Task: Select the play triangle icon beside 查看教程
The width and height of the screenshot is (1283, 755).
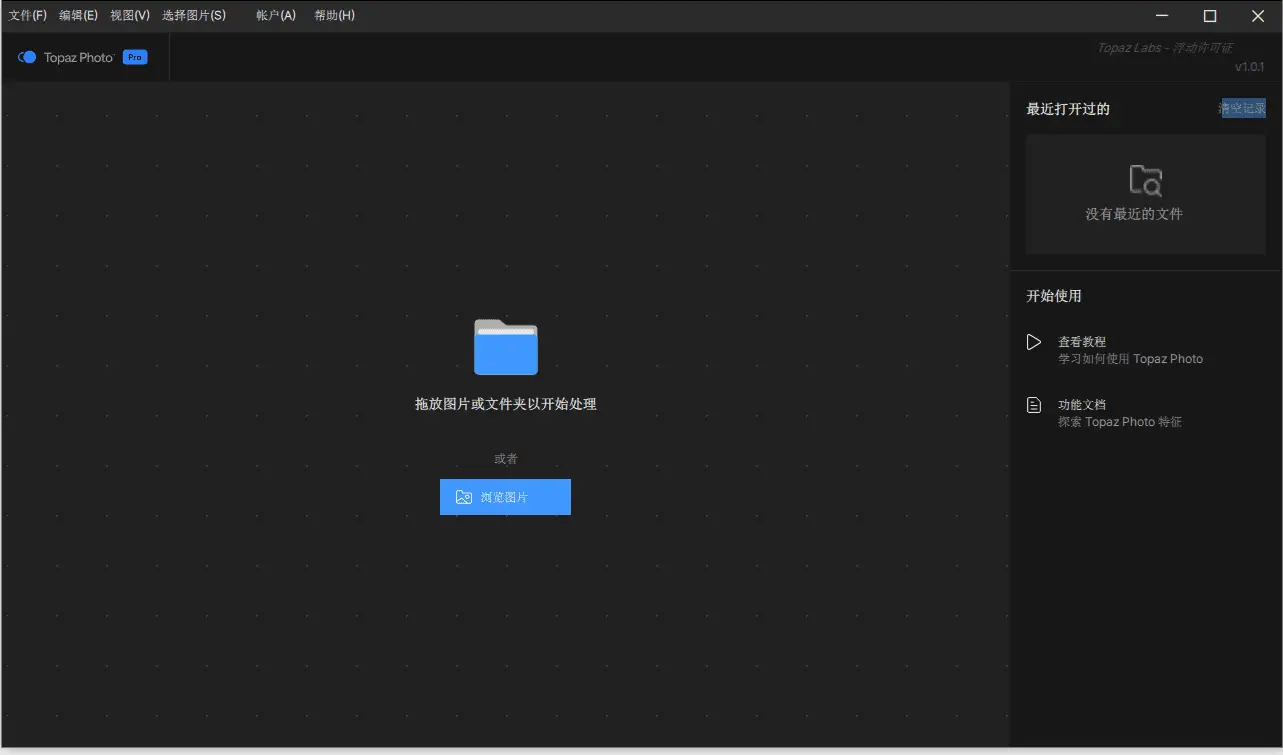Action: 1034,341
